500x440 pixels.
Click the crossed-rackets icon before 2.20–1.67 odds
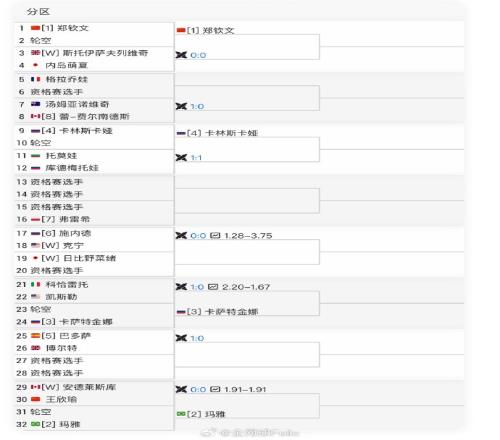click(181, 287)
